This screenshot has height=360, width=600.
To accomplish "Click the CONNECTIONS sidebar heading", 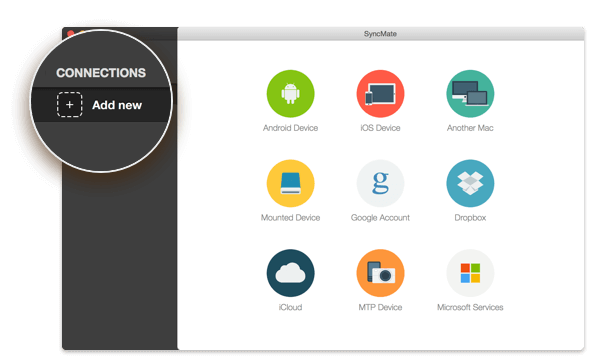I will tap(101, 73).
